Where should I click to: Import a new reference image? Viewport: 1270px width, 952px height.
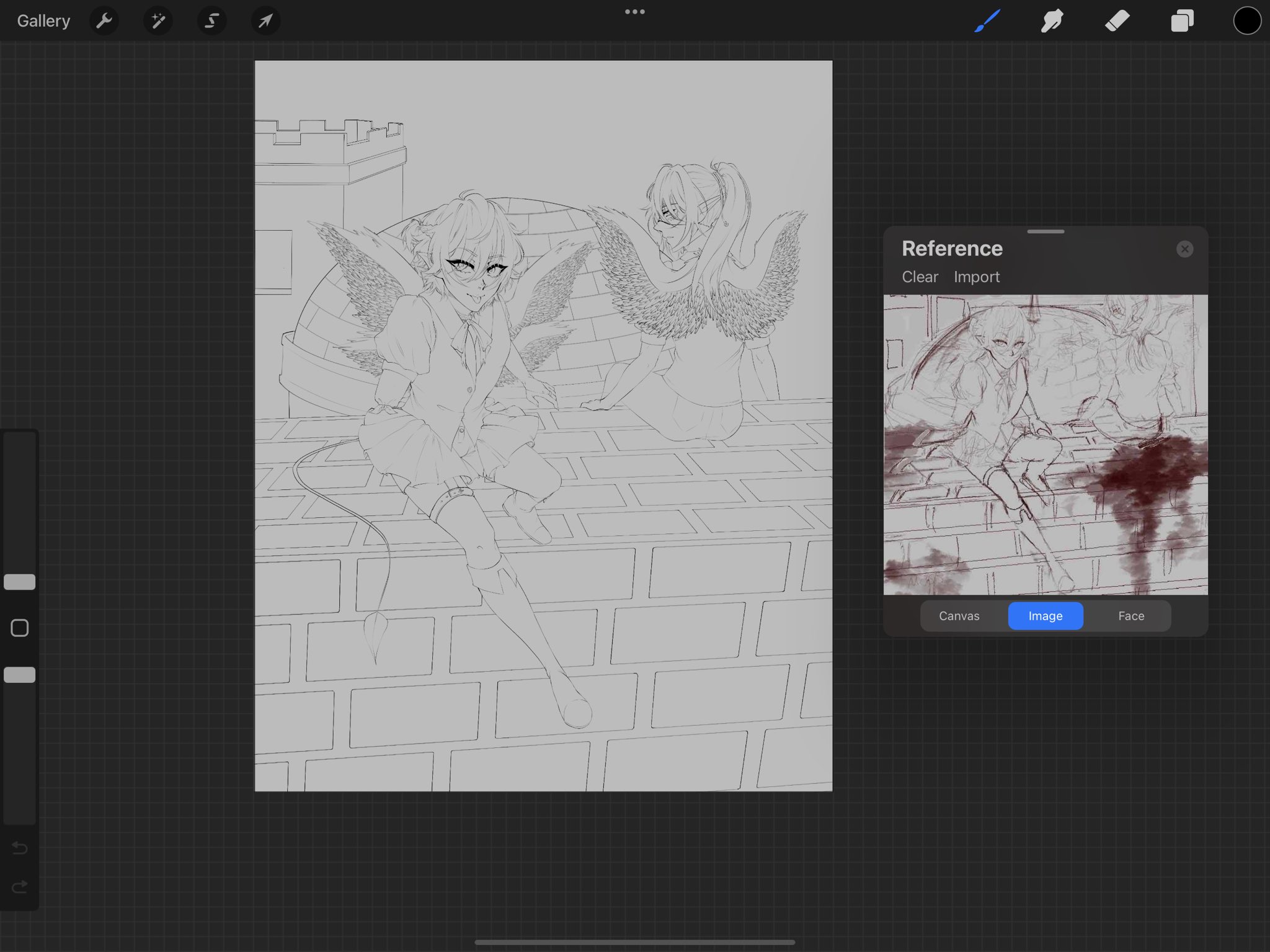point(977,277)
